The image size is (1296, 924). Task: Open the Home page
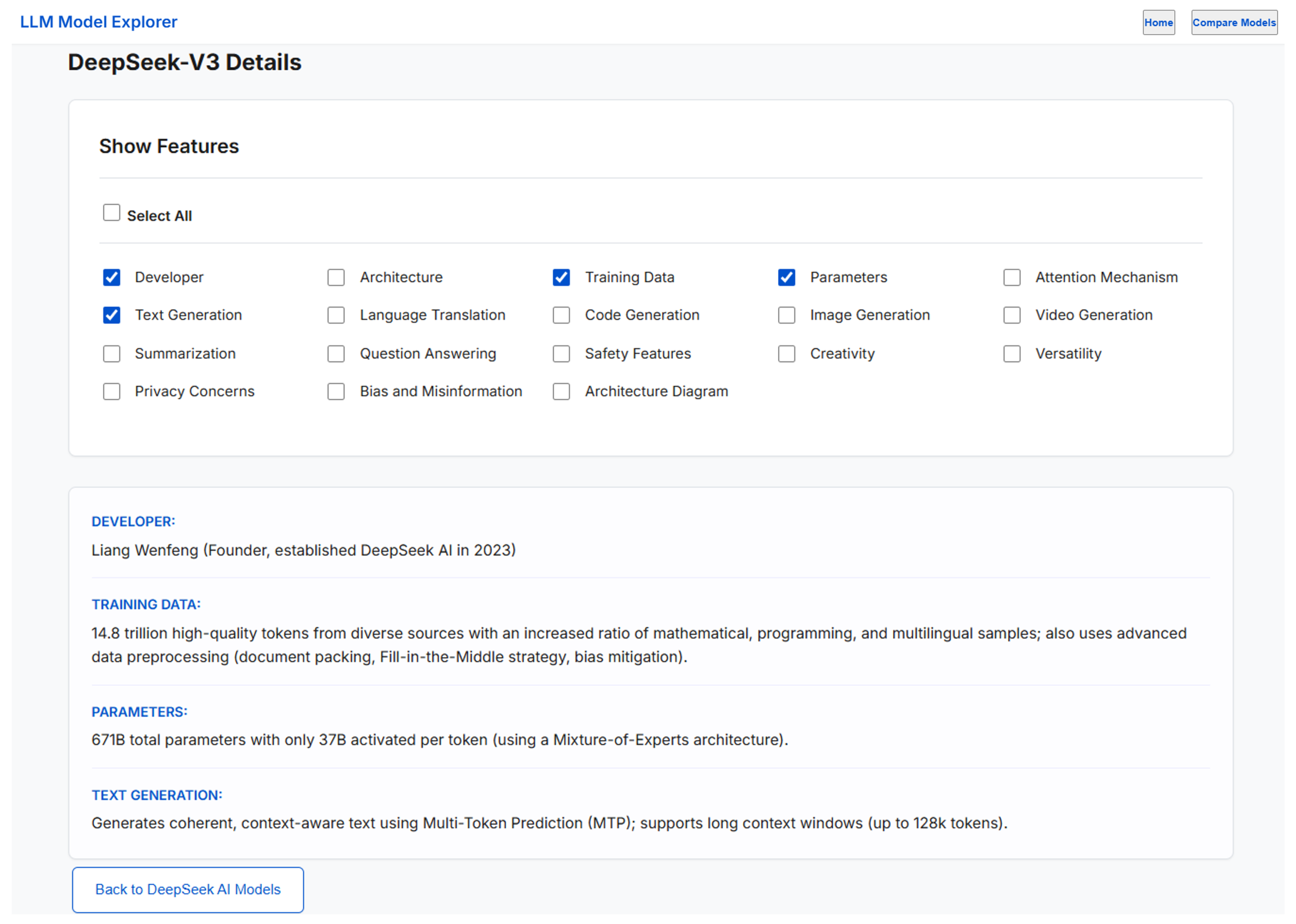tap(1159, 22)
